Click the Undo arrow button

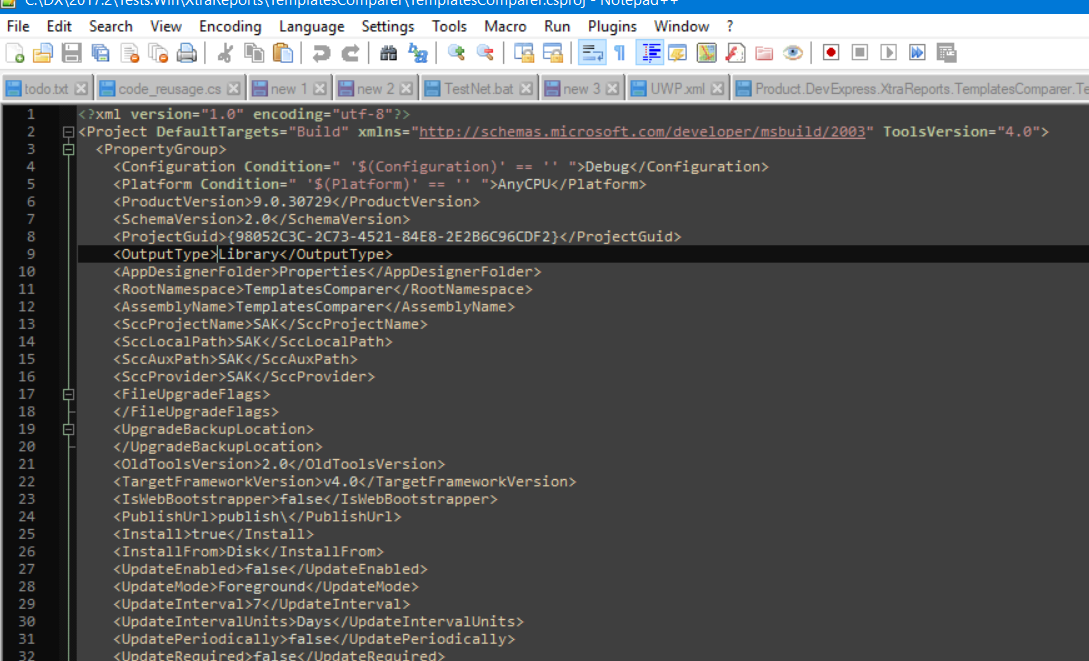(x=322, y=52)
